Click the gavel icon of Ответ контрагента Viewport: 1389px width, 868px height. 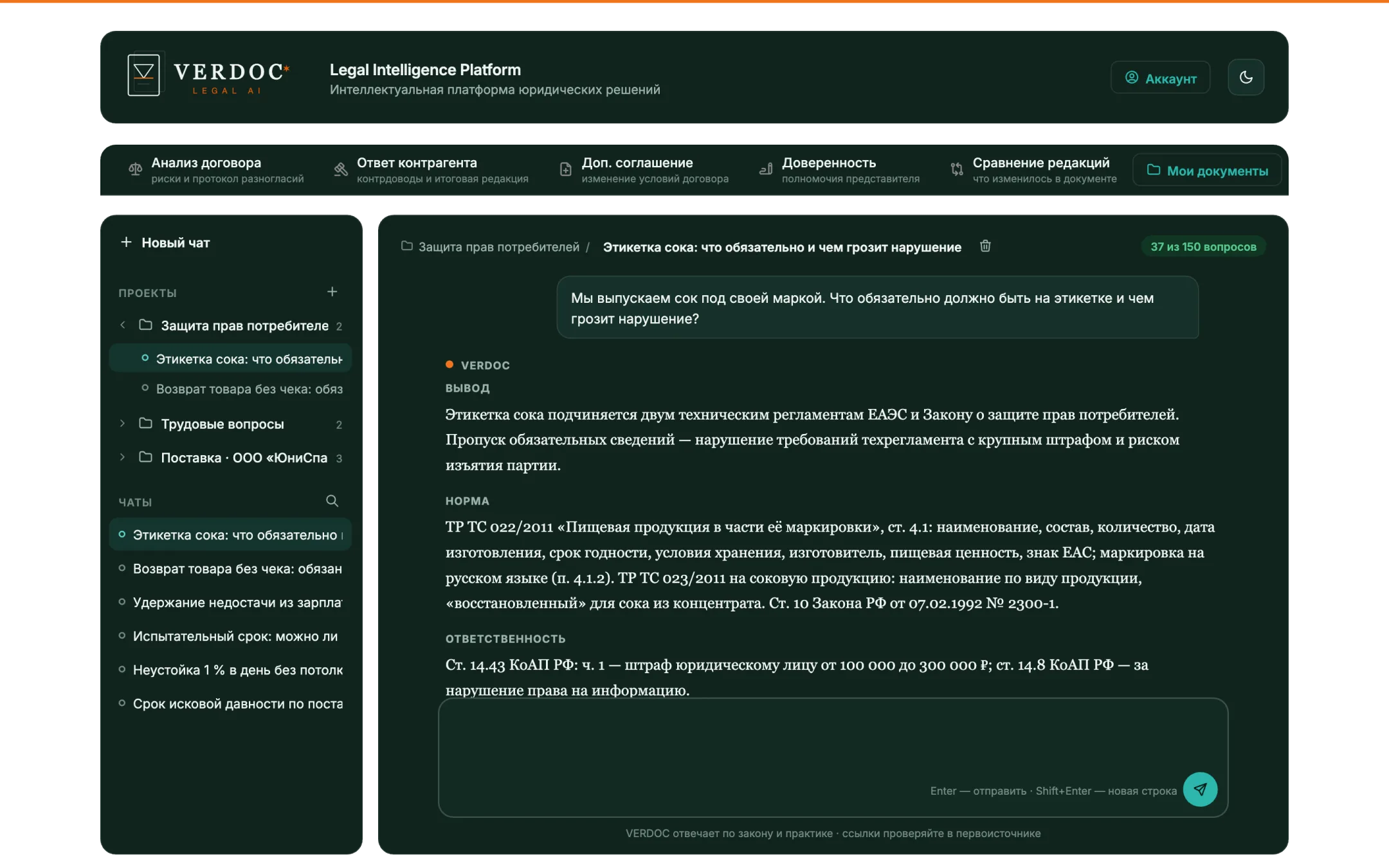(x=341, y=169)
